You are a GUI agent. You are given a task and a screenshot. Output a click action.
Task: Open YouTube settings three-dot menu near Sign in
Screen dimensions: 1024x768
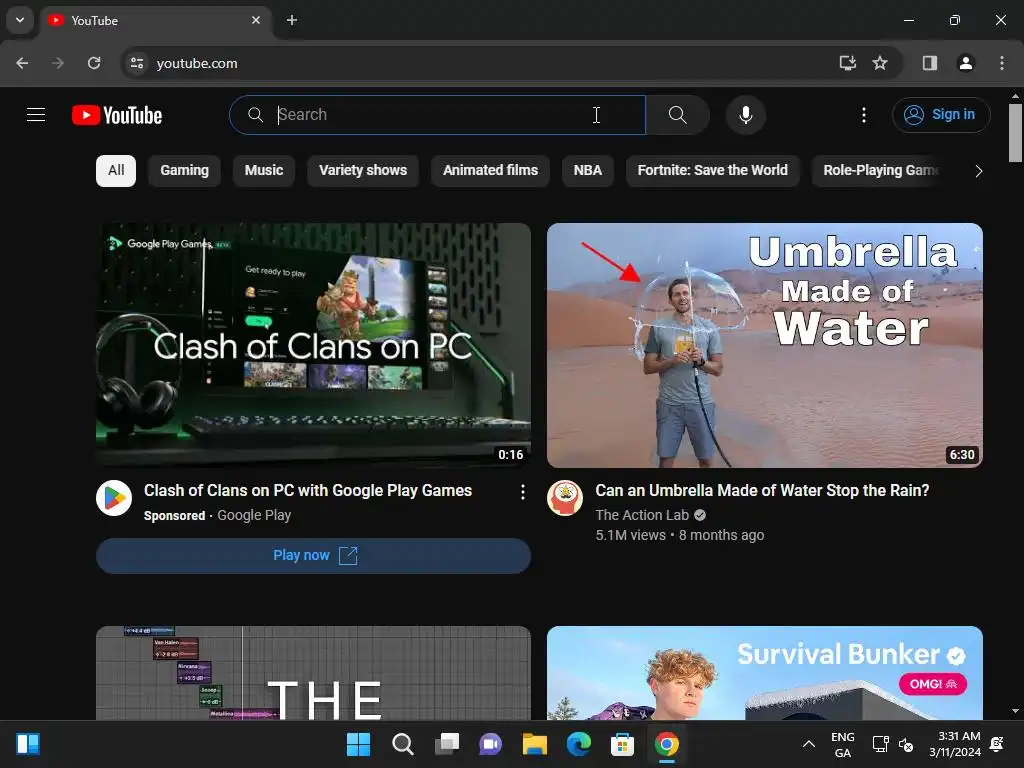click(x=863, y=115)
